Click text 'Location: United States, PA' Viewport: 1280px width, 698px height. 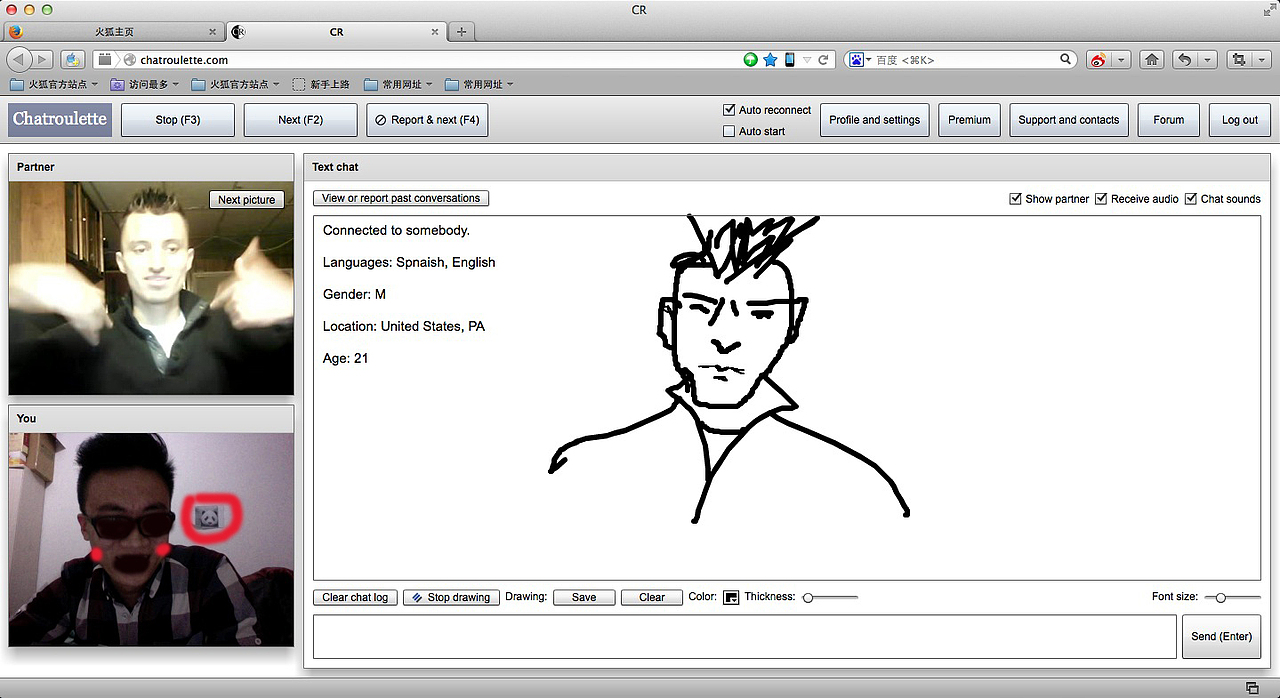tap(404, 326)
